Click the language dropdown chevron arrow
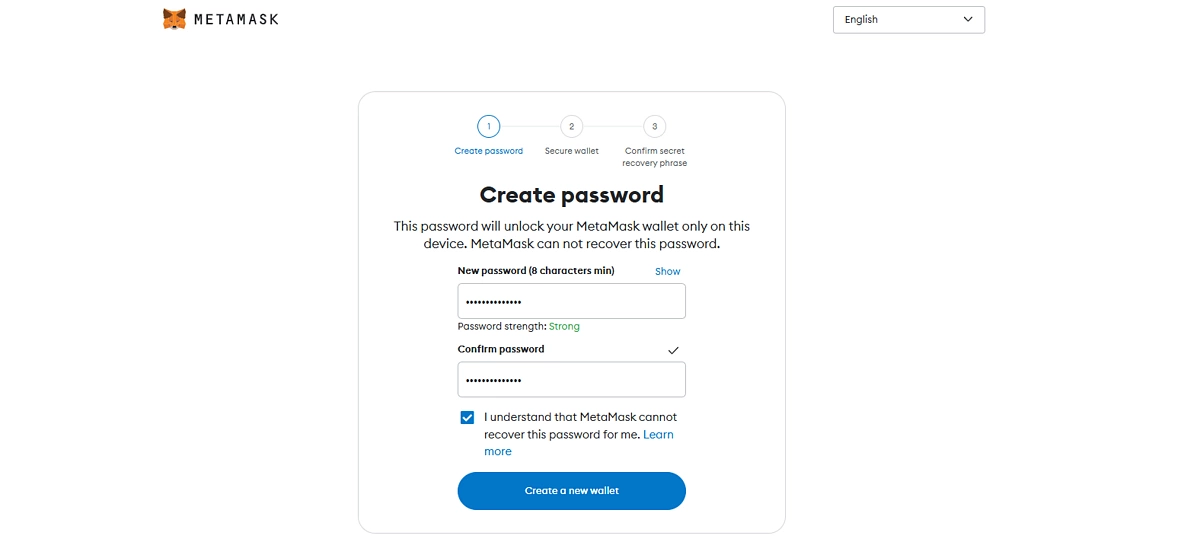Viewport: 1200px width, 542px height. (x=967, y=19)
